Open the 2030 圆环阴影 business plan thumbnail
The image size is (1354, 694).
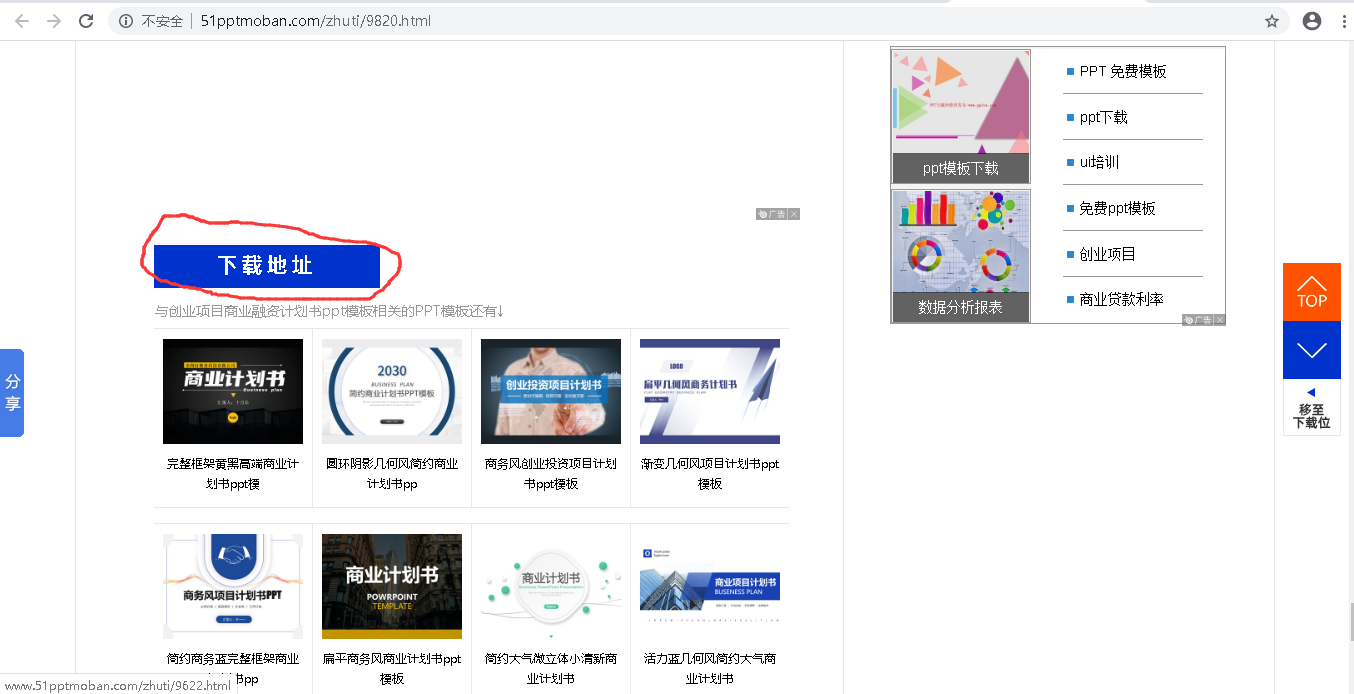tap(391, 391)
